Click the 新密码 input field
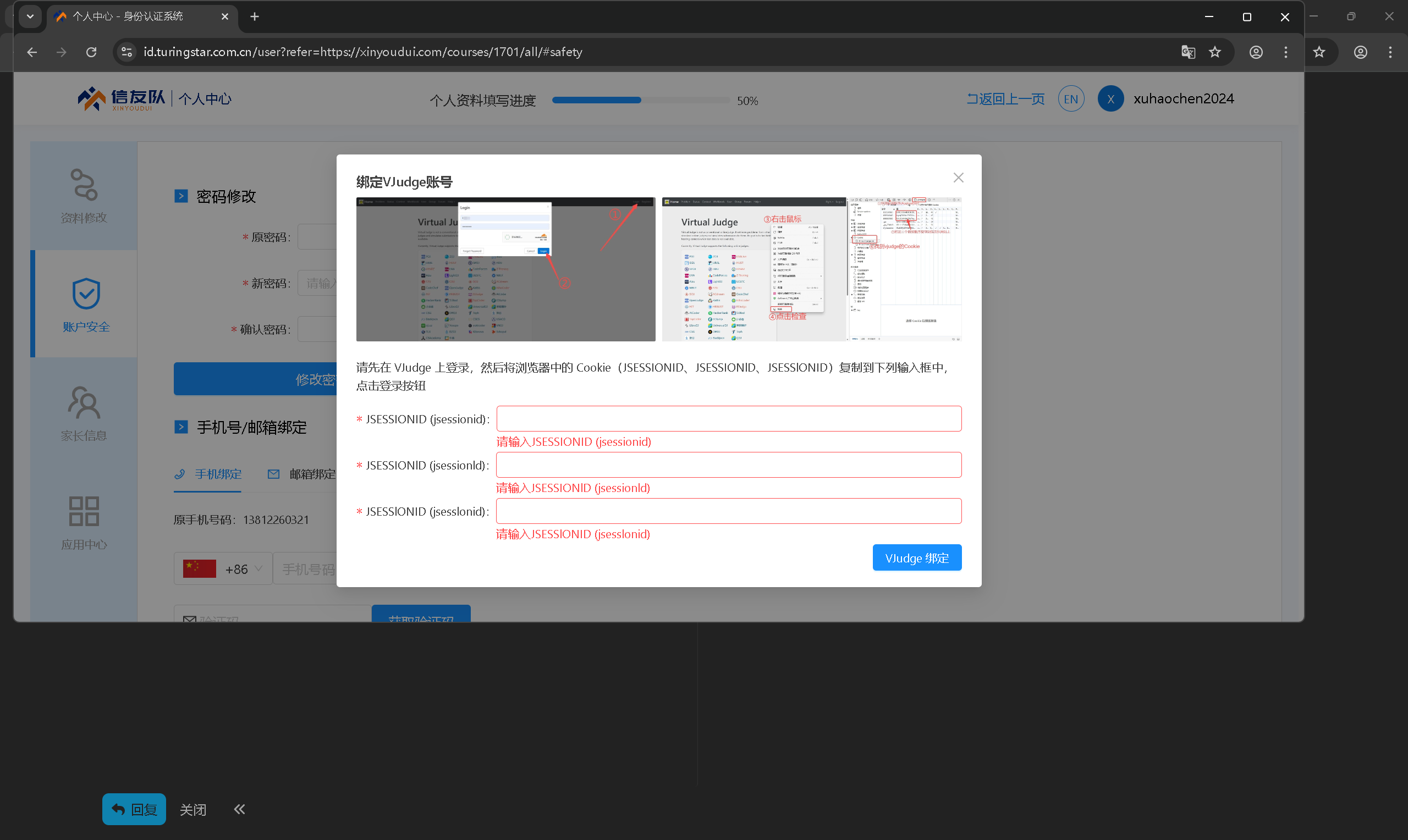1408x840 pixels. (317, 283)
